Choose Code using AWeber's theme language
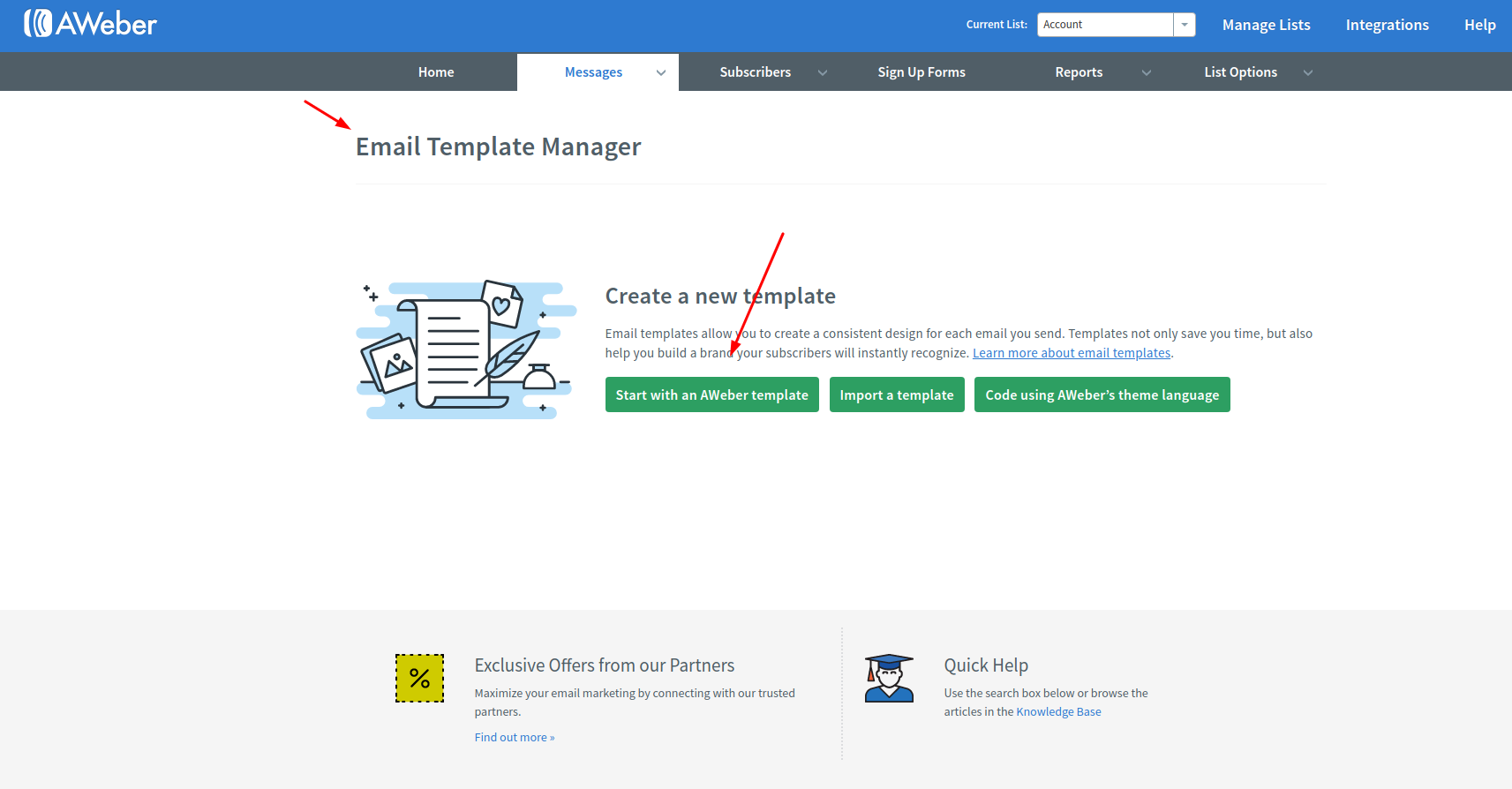The width and height of the screenshot is (1512, 789). click(1102, 394)
